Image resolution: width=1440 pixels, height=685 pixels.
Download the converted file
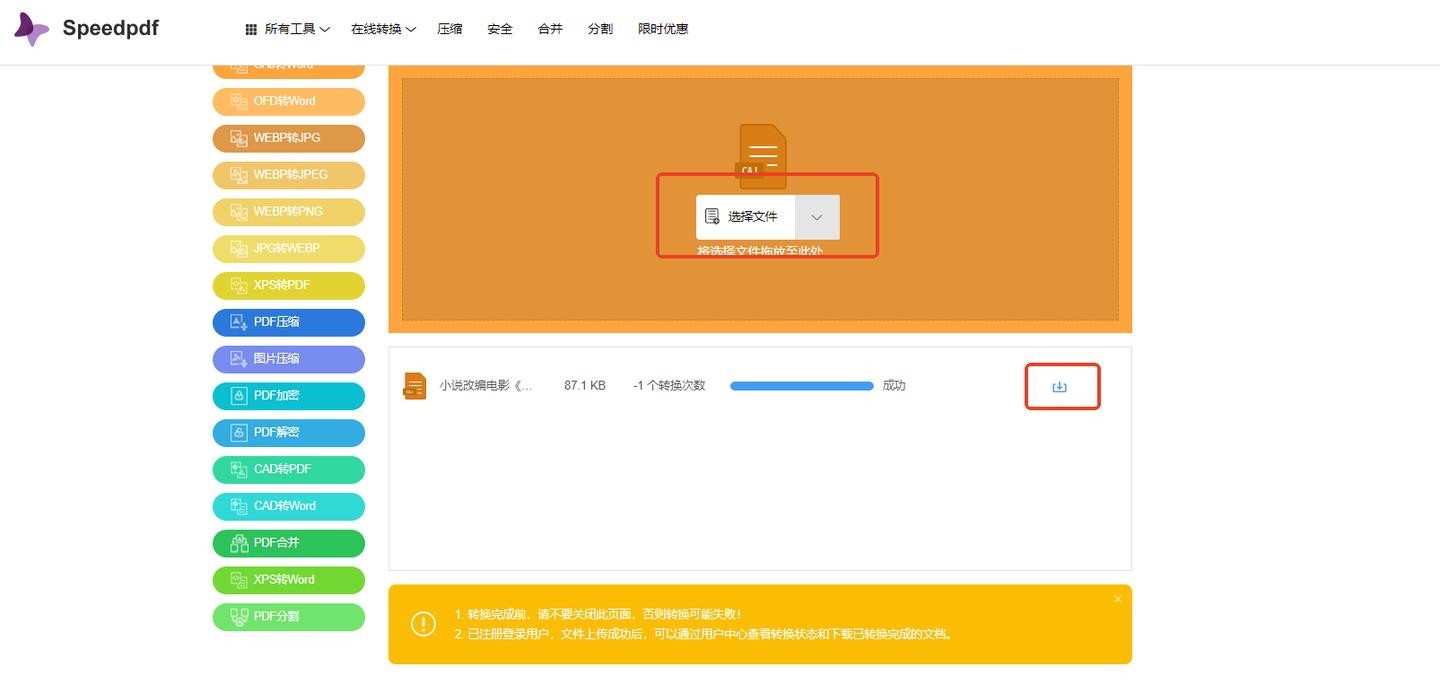tap(1060, 387)
